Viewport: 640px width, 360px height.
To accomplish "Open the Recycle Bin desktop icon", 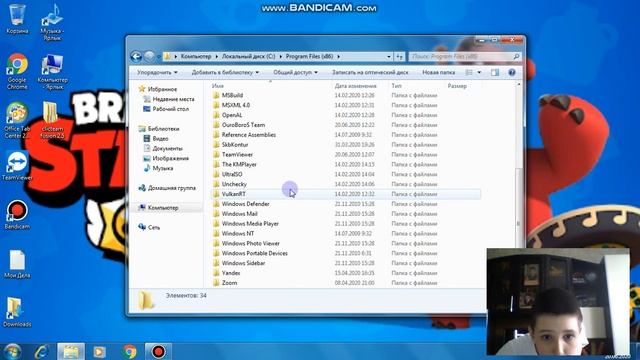I will click(17, 18).
